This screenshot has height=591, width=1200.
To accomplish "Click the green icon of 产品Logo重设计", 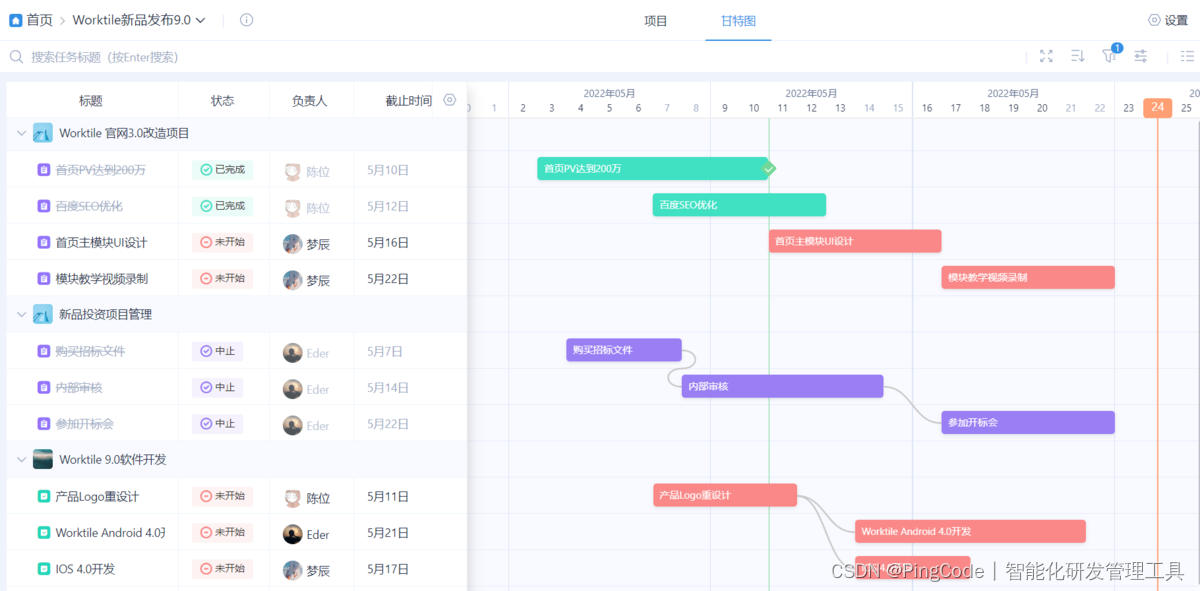I will [x=44, y=496].
